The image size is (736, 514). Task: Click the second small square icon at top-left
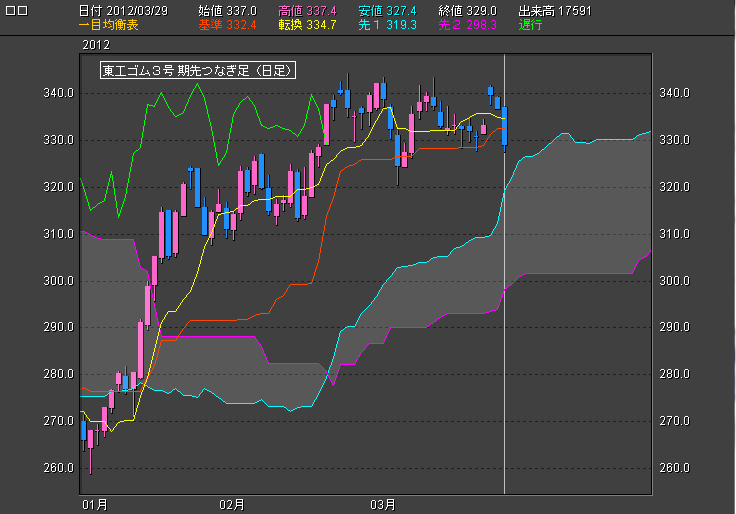point(23,10)
